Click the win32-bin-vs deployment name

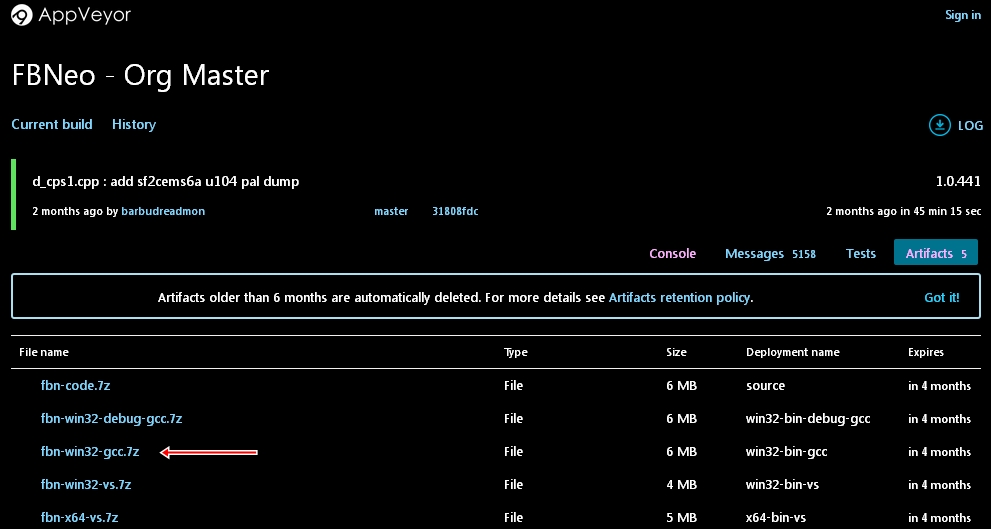(x=783, y=485)
